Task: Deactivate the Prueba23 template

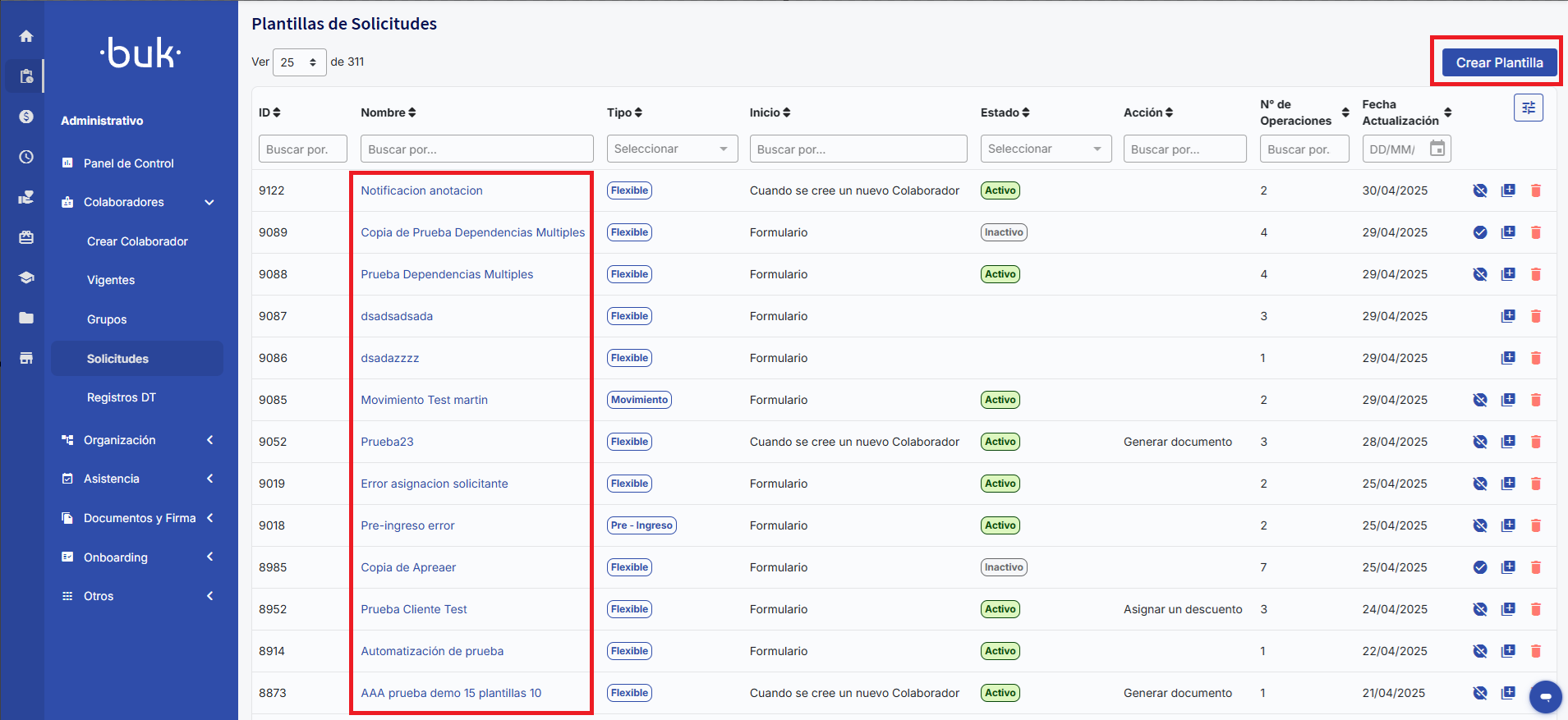Action: click(x=1480, y=442)
